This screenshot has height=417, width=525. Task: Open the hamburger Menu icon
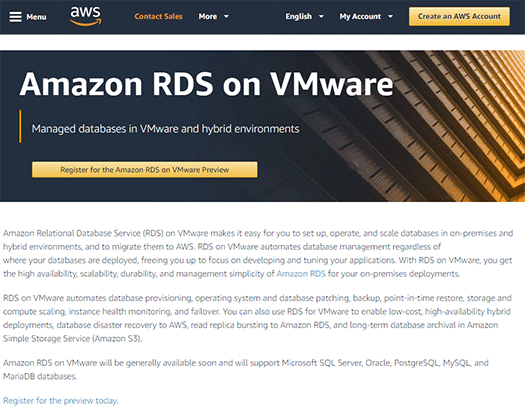15,17
